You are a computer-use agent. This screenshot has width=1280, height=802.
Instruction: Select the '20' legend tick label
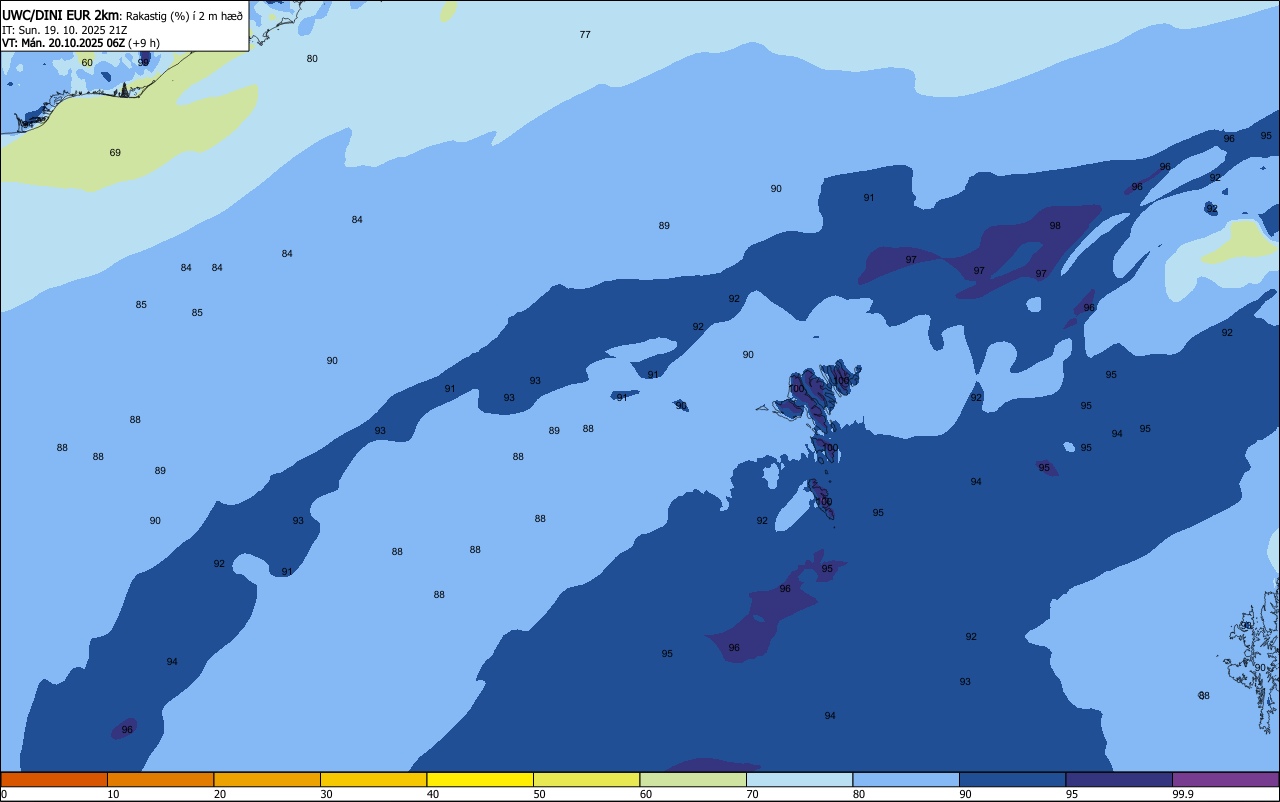coord(220,794)
